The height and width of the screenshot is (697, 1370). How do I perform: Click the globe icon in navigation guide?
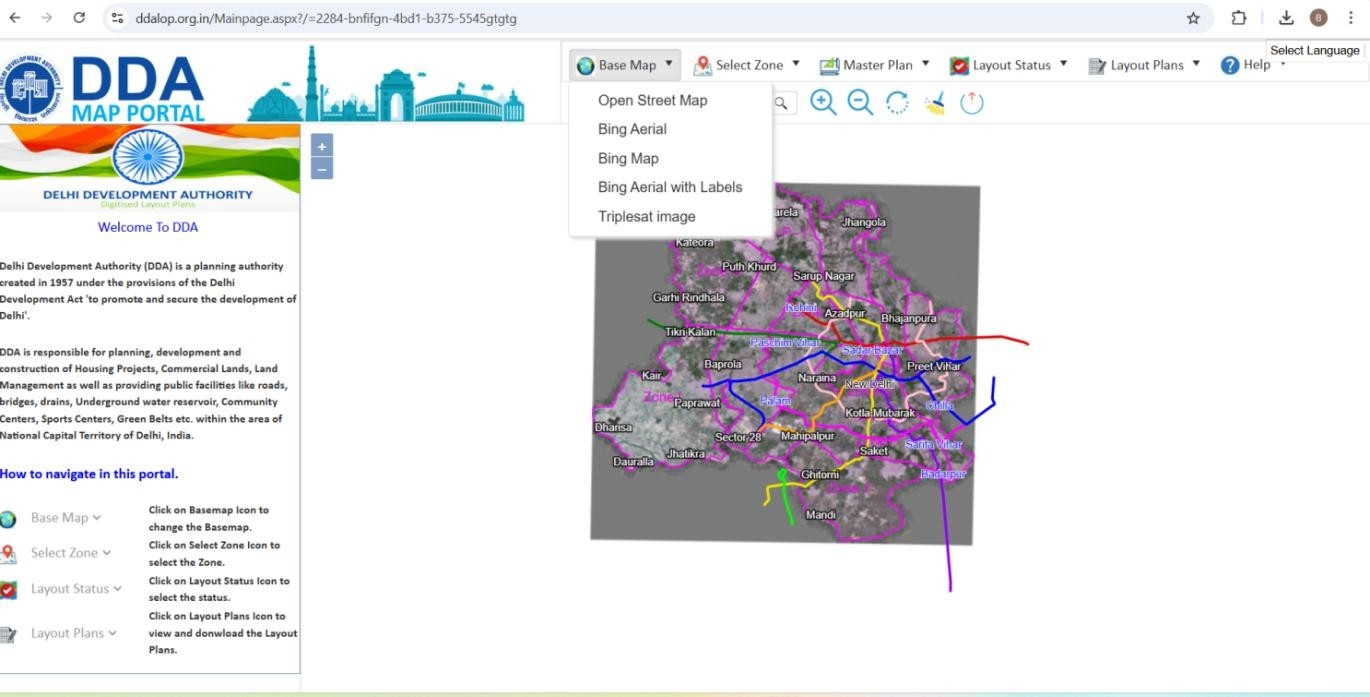click(x=8, y=519)
